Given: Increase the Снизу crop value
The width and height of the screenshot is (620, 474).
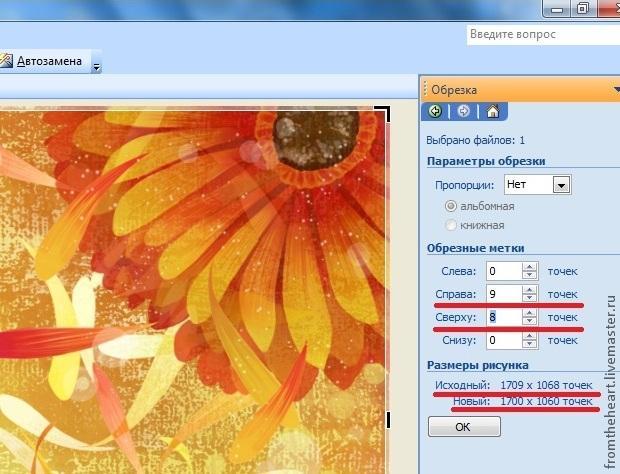Looking at the screenshot, I should tap(529, 336).
